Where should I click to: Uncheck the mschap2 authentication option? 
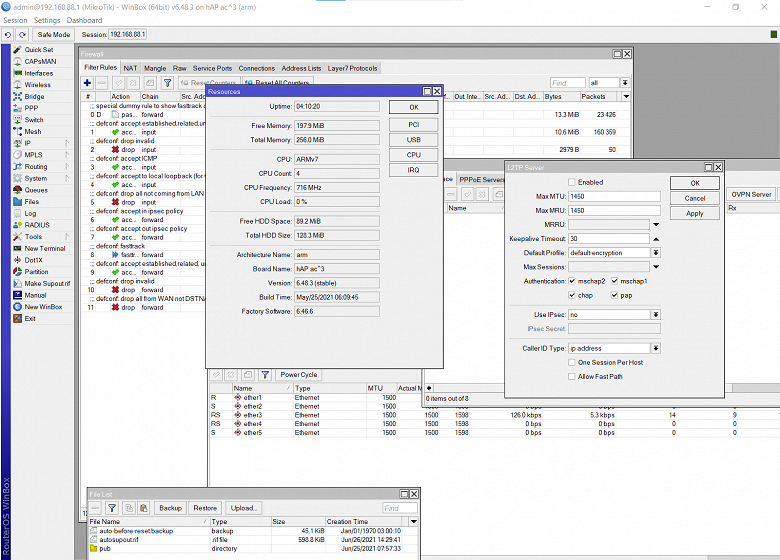click(x=572, y=281)
